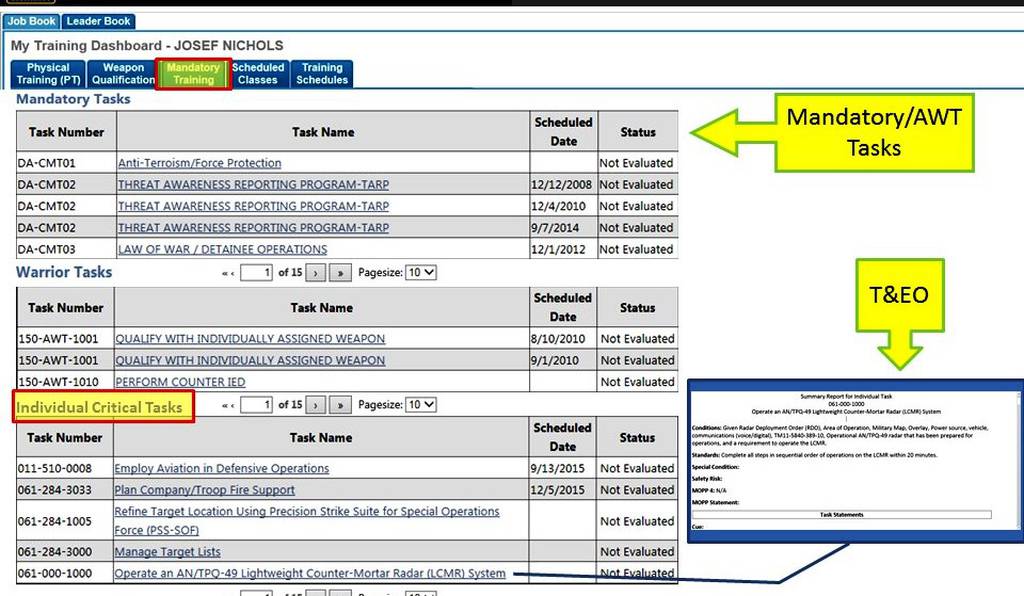Image resolution: width=1024 pixels, height=596 pixels.
Task: Select task number cell 061-284-3033
Action: click(x=65, y=490)
